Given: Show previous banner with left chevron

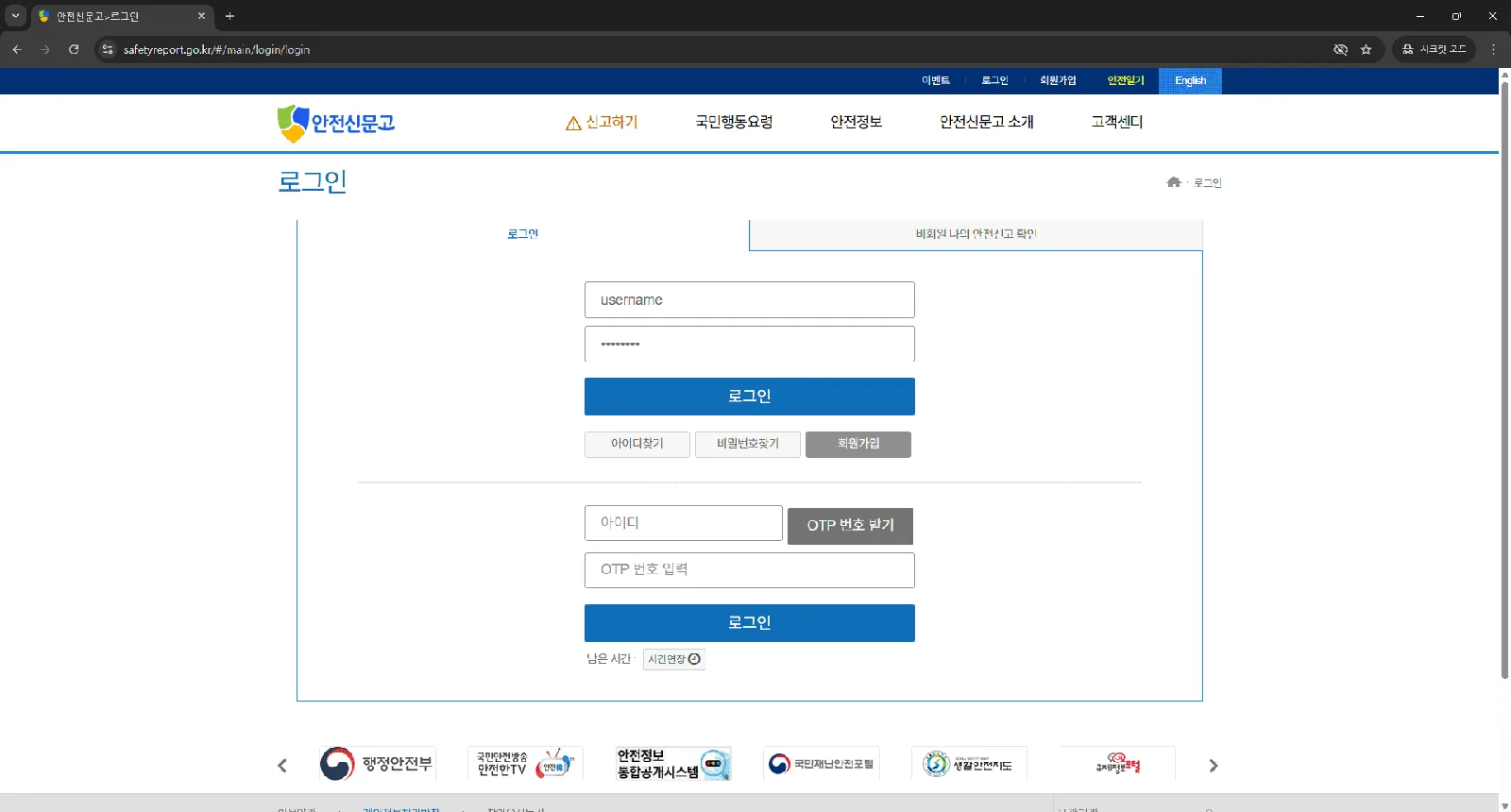Looking at the screenshot, I should coord(282,766).
